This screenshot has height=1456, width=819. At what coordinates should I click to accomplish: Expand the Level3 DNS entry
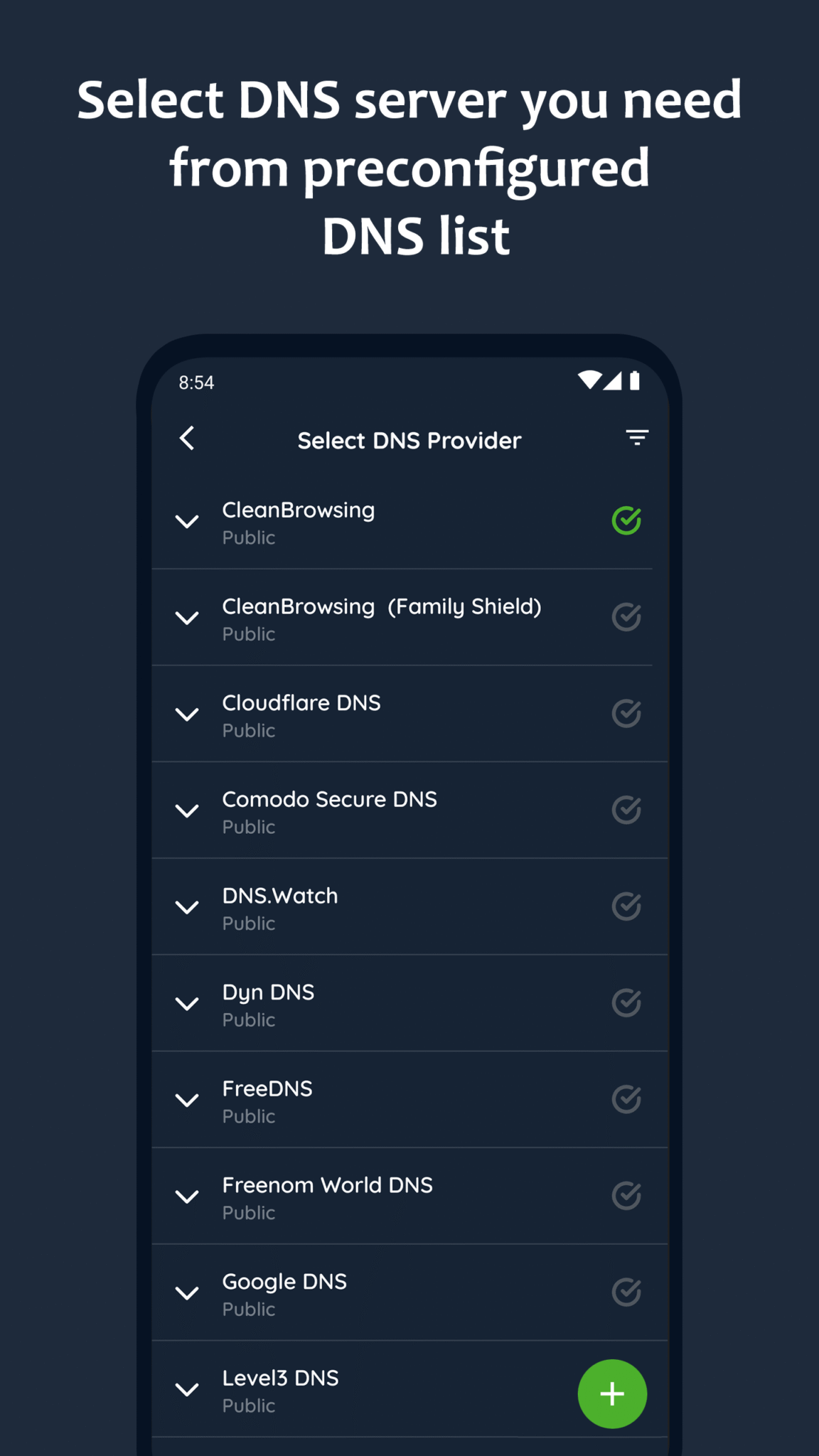(187, 1391)
